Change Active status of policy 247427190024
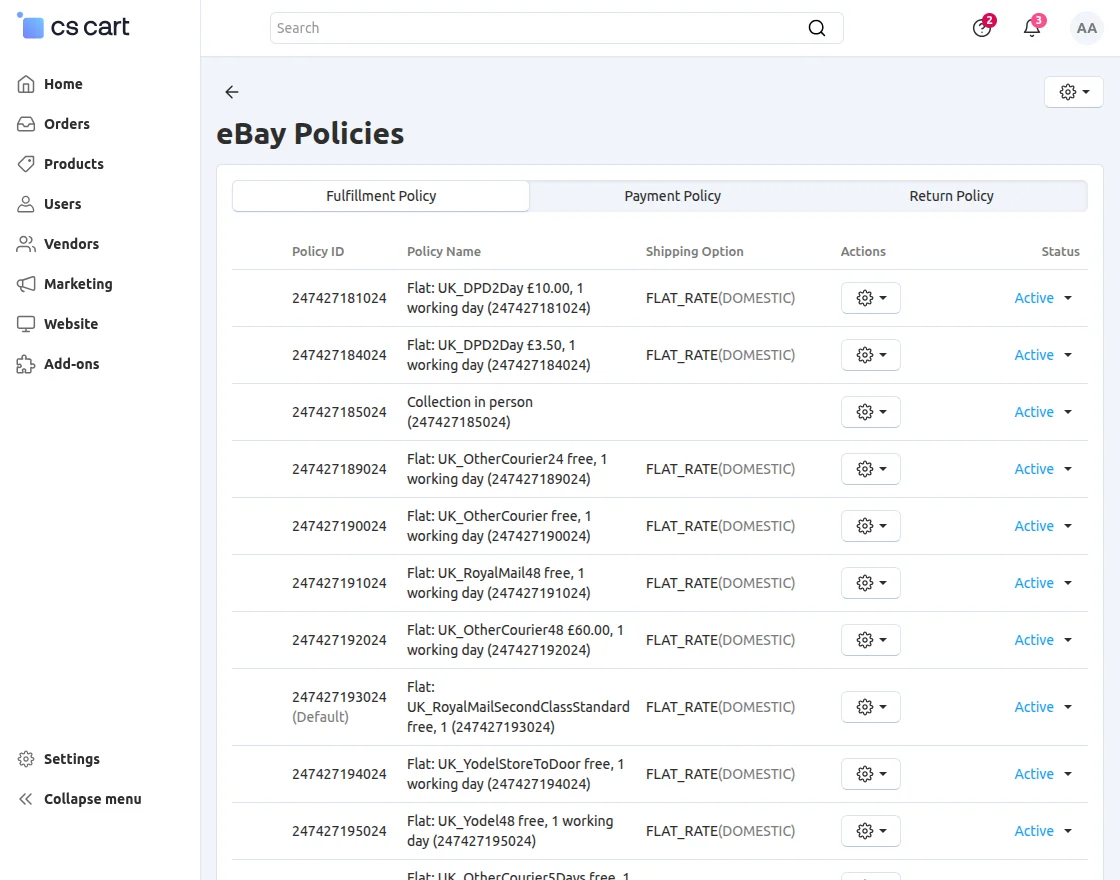The image size is (1120, 880). coord(1043,526)
